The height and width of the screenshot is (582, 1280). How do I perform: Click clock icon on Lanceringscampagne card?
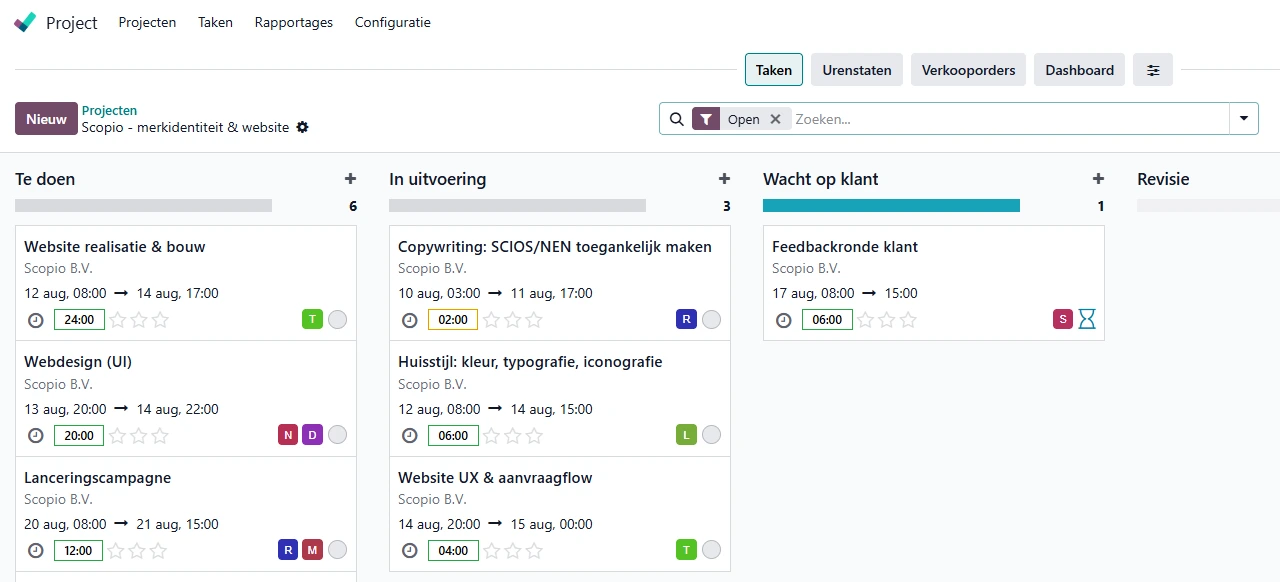[36, 551]
